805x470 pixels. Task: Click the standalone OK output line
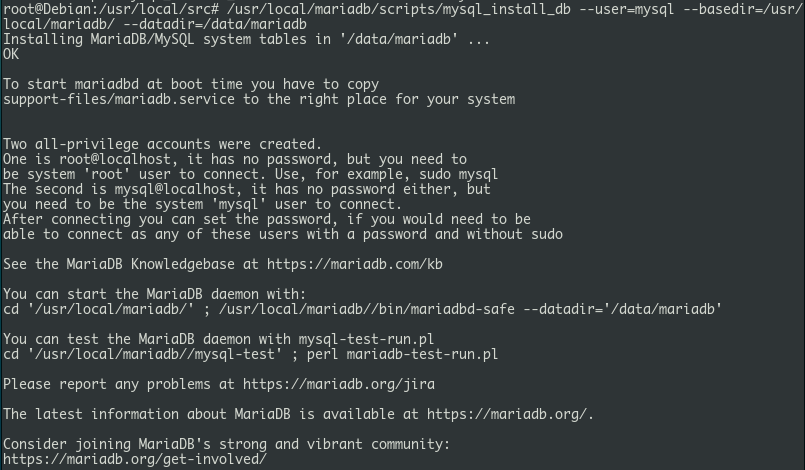[11, 54]
